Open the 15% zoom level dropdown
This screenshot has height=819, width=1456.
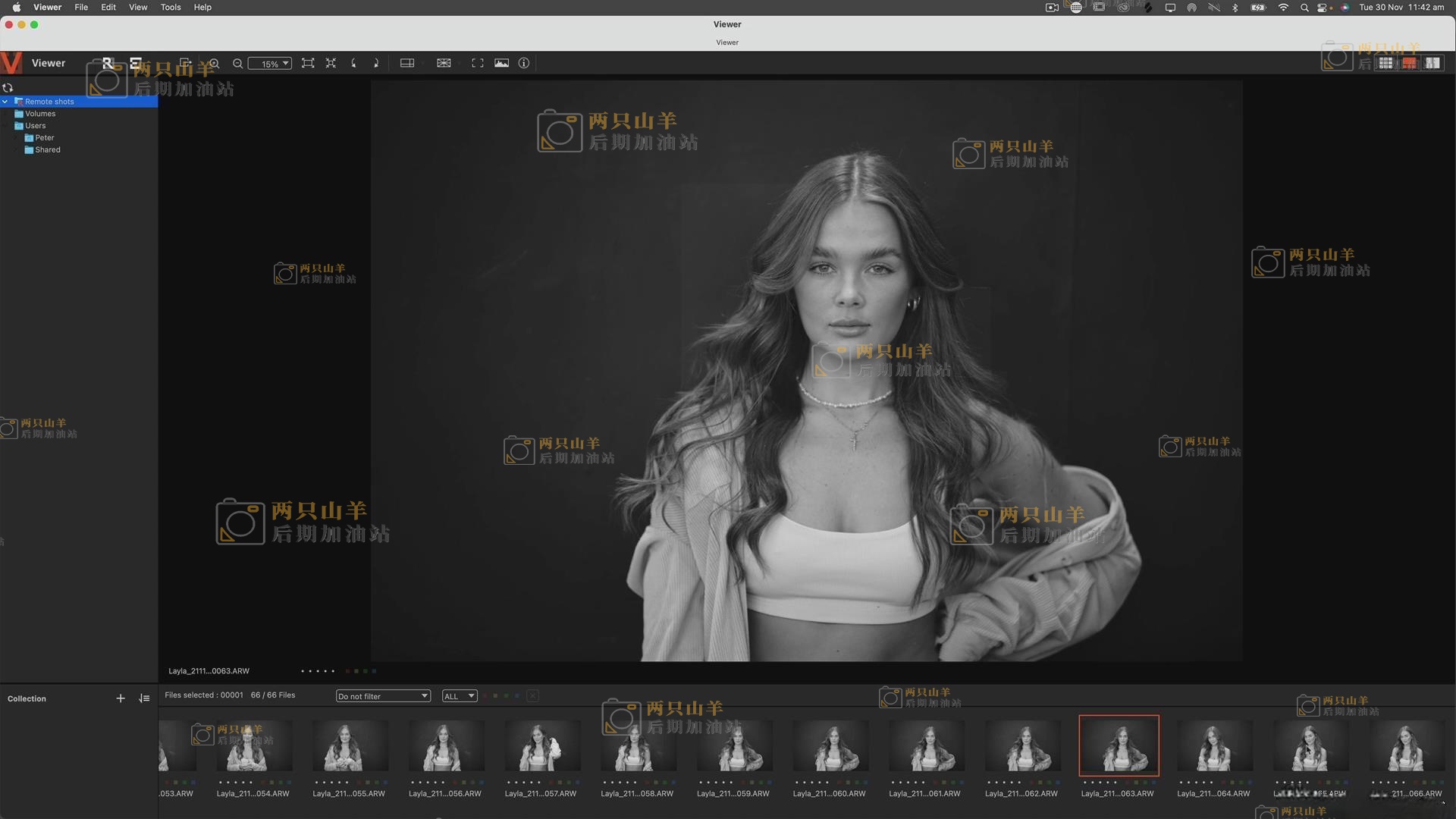[270, 64]
